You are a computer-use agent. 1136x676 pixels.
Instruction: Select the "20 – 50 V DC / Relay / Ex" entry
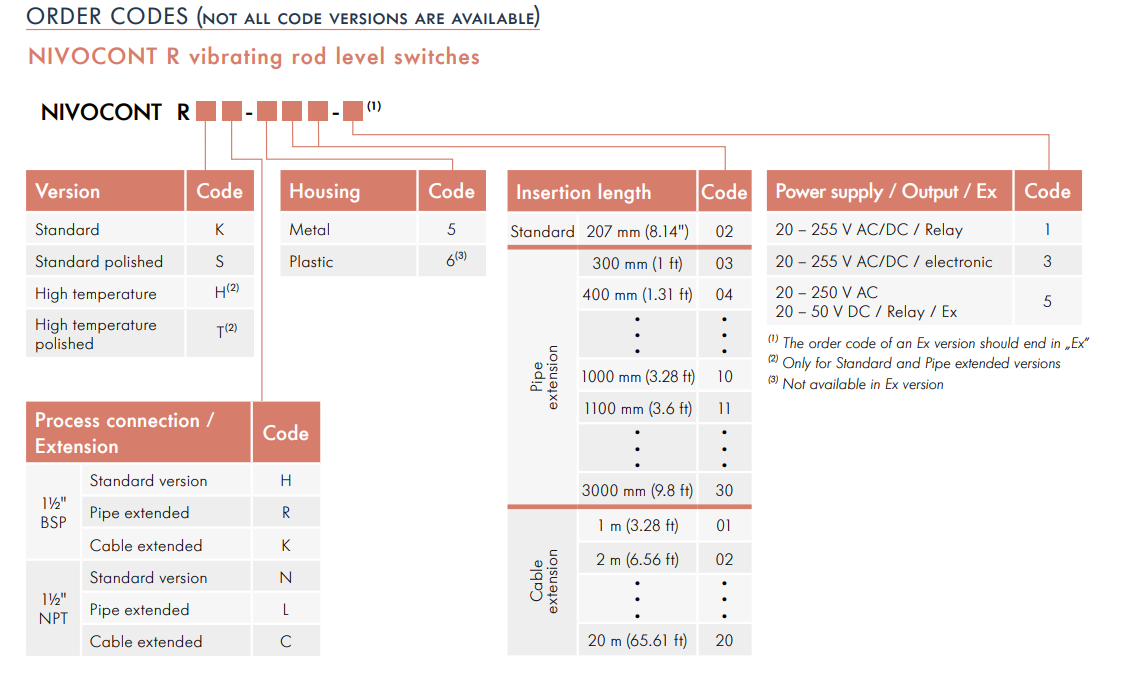(866, 312)
